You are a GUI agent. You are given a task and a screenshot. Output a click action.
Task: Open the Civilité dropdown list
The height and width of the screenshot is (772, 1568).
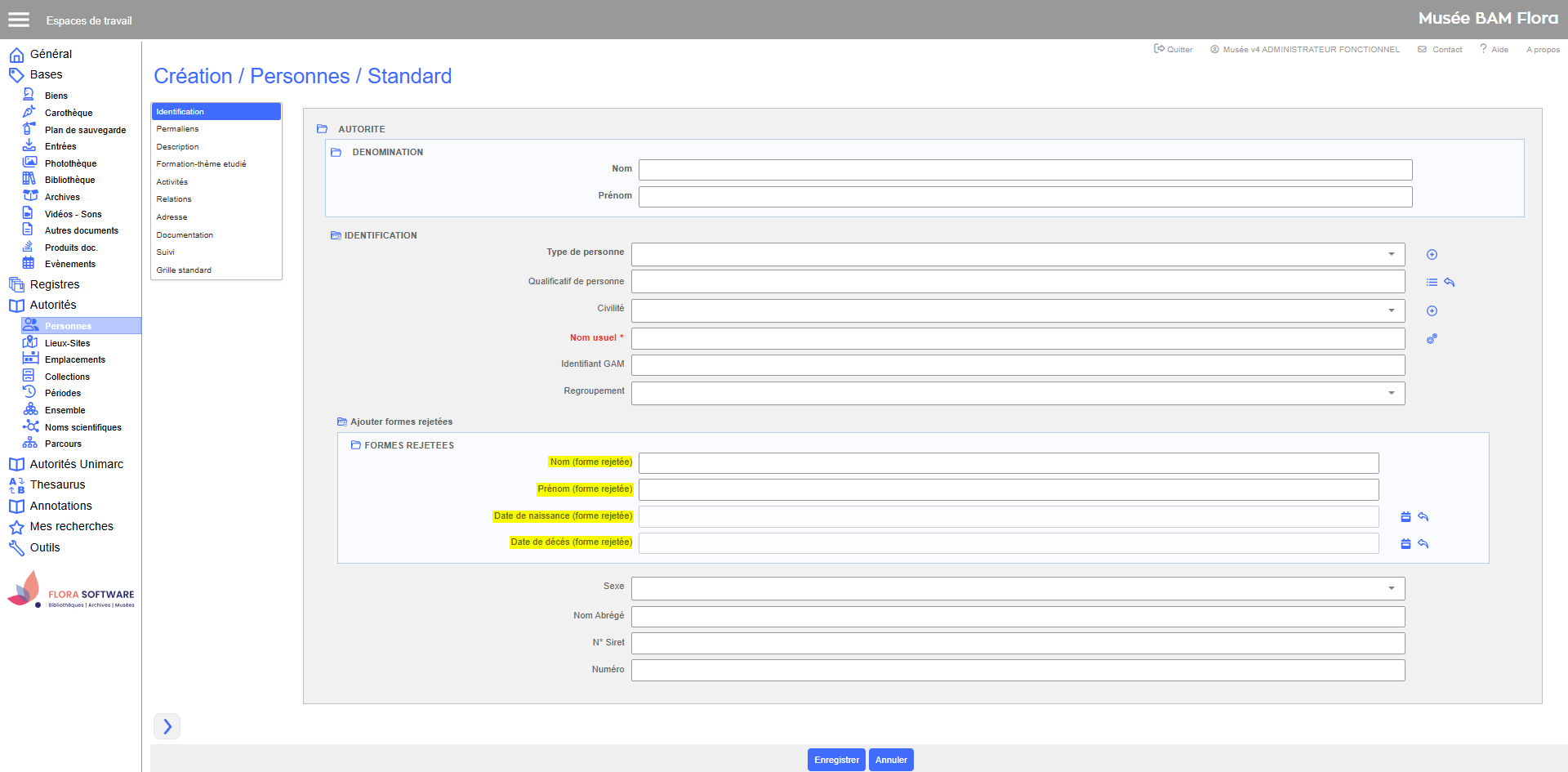[x=1391, y=311]
